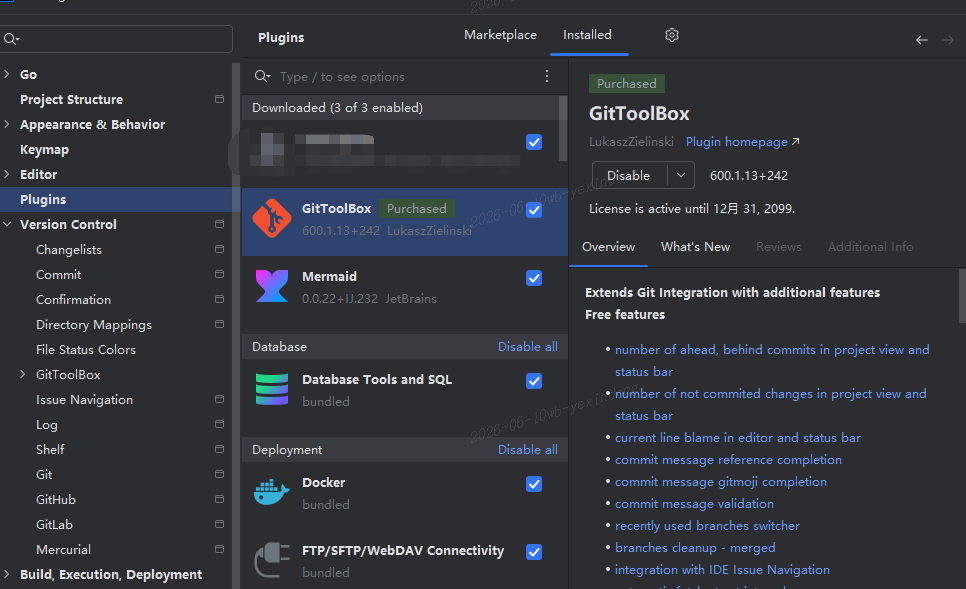This screenshot has height=589, width=966.
Task: Open the Plugin homepage link
Action: [x=742, y=142]
